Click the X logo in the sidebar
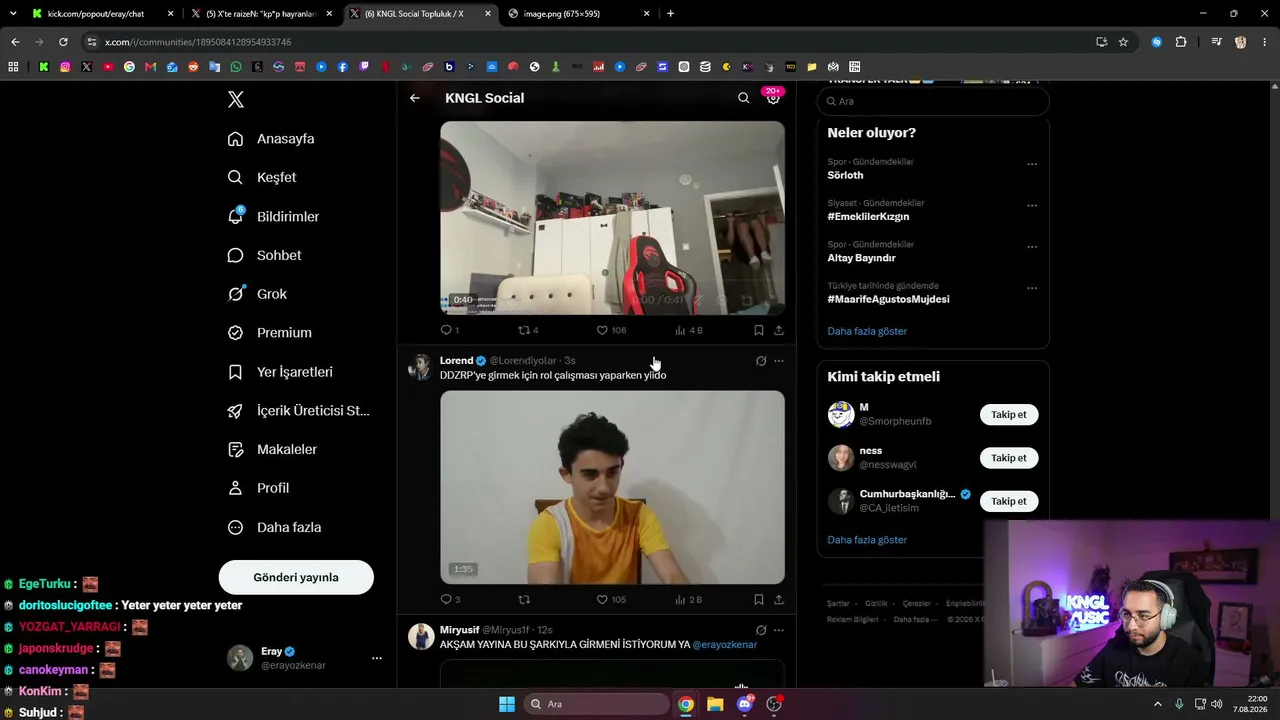The image size is (1280, 720). point(236,99)
